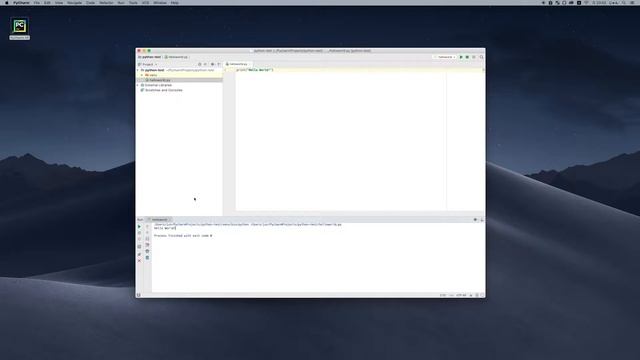The image size is (640, 360).
Task: Click scroll to end icon in Run panel
Action: 147,245
